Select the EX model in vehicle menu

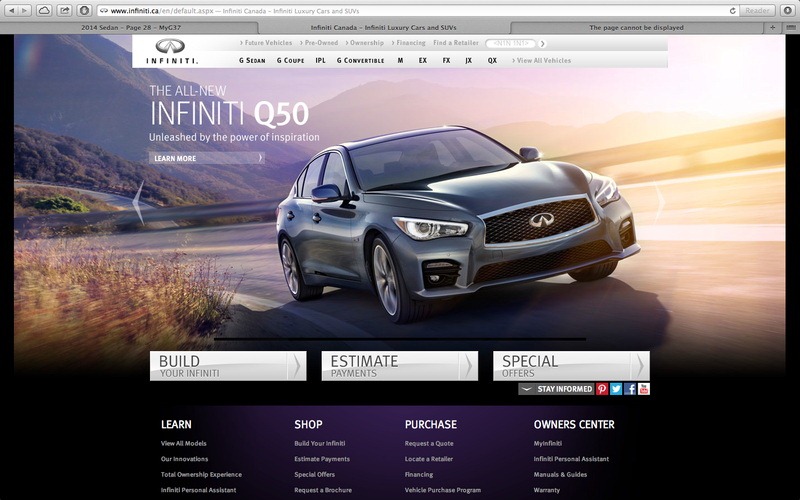[x=423, y=60]
